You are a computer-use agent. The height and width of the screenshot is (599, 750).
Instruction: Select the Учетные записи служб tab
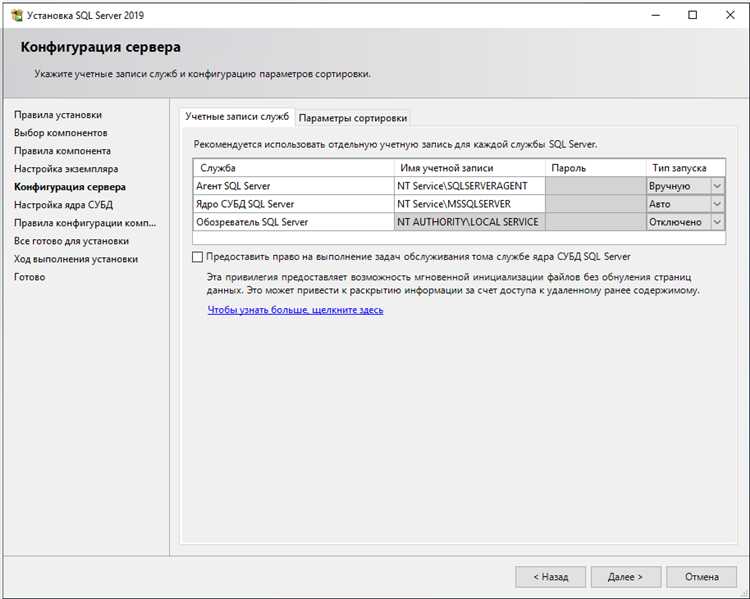point(237,117)
